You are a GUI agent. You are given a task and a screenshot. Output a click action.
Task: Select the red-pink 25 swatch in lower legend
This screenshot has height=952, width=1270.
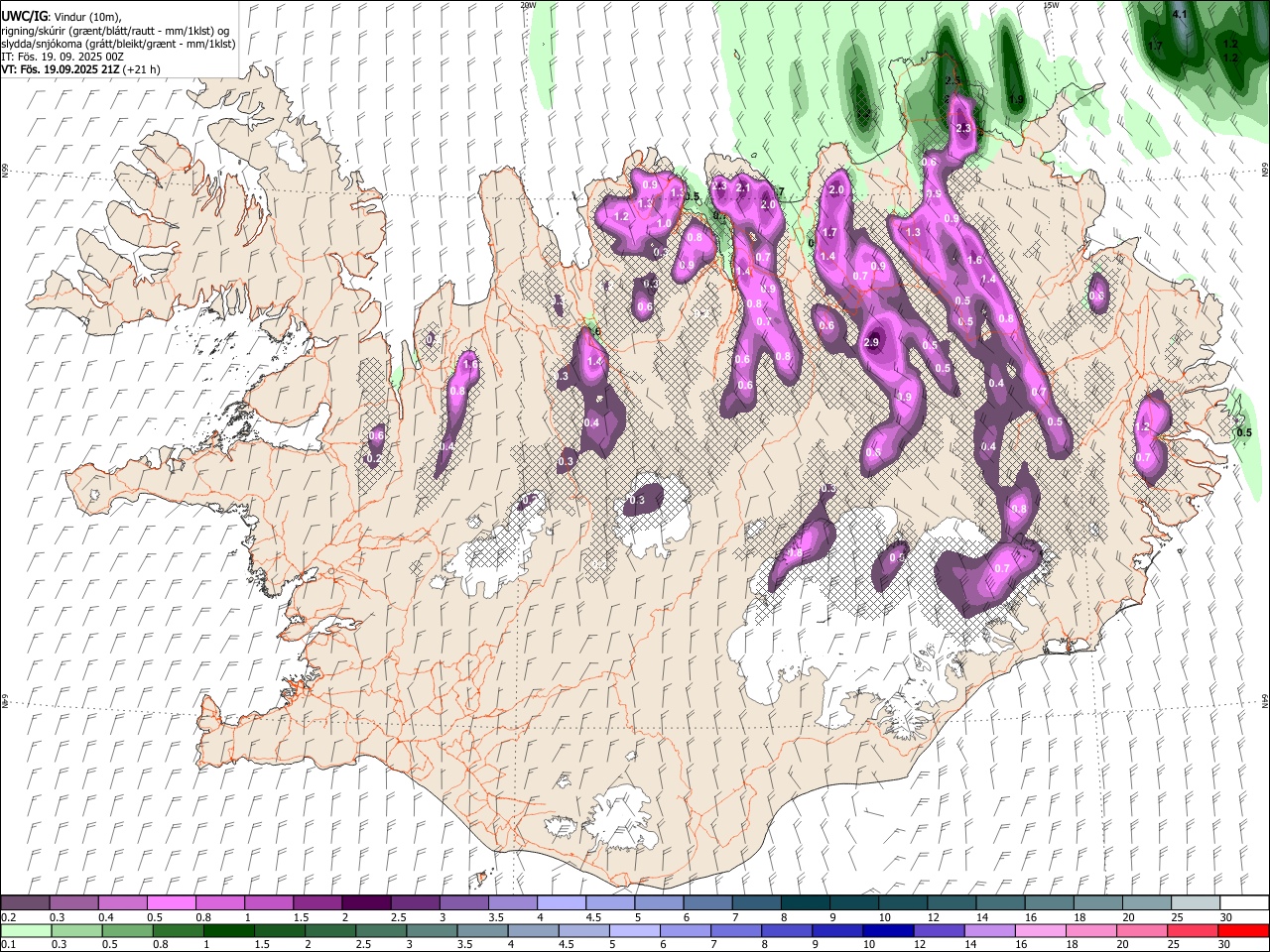coord(1193,930)
